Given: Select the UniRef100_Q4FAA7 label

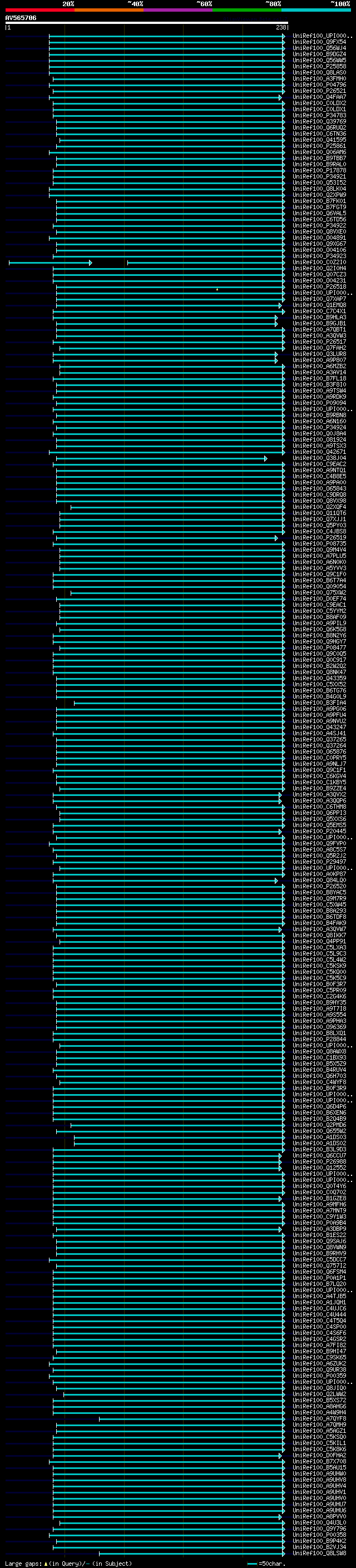Looking at the screenshot, I should tap(319, 97).
